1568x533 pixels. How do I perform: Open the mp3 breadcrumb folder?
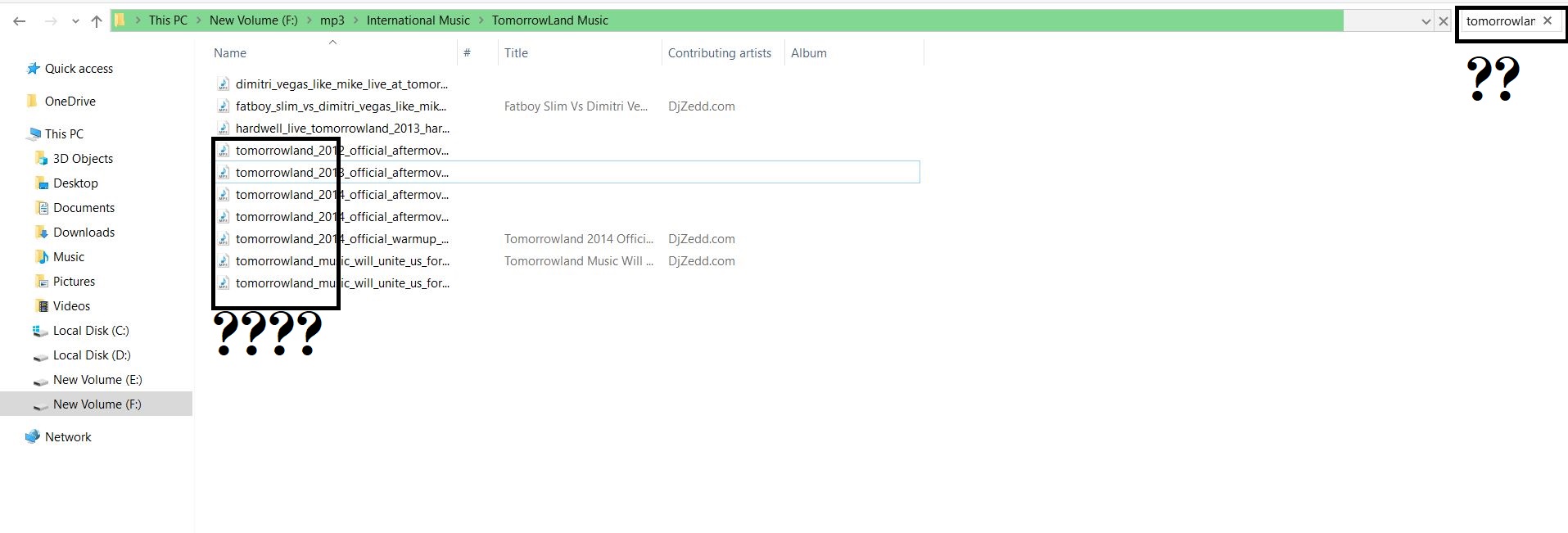[x=332, y=20]
